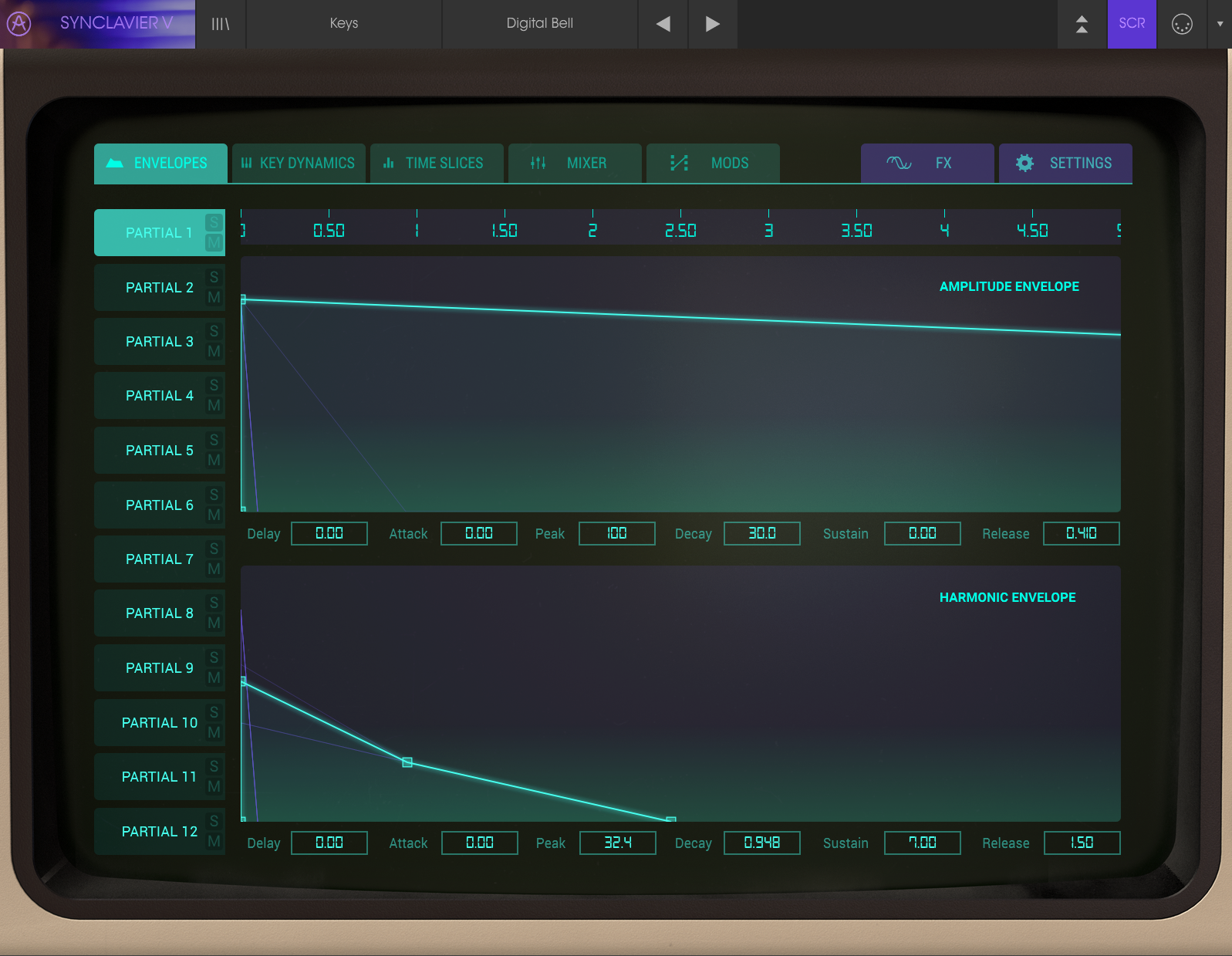The width and height of the screenshot is (1232, 956).
Task: Click amplitude envelope Decay value 30.0
Action: coord(762,533)
